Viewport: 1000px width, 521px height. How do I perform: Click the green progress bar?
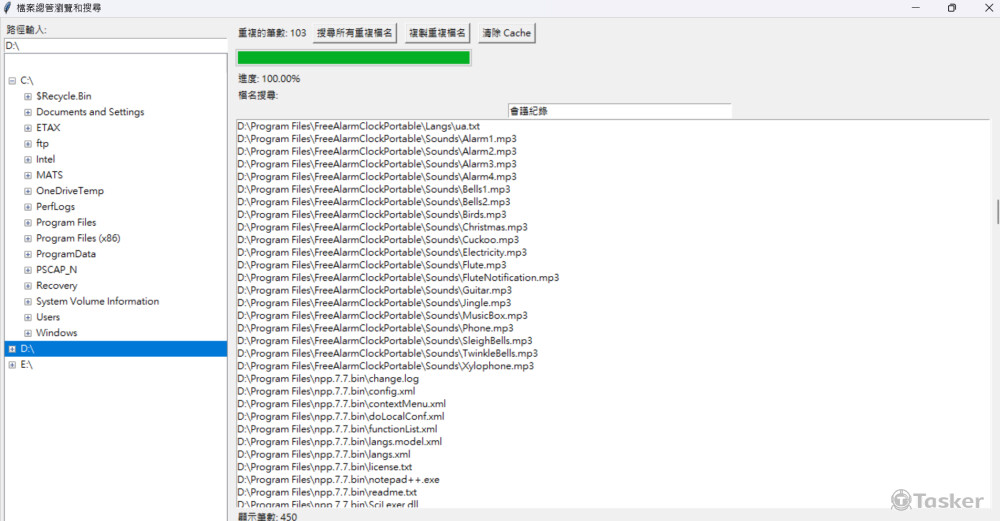[354, 57]
